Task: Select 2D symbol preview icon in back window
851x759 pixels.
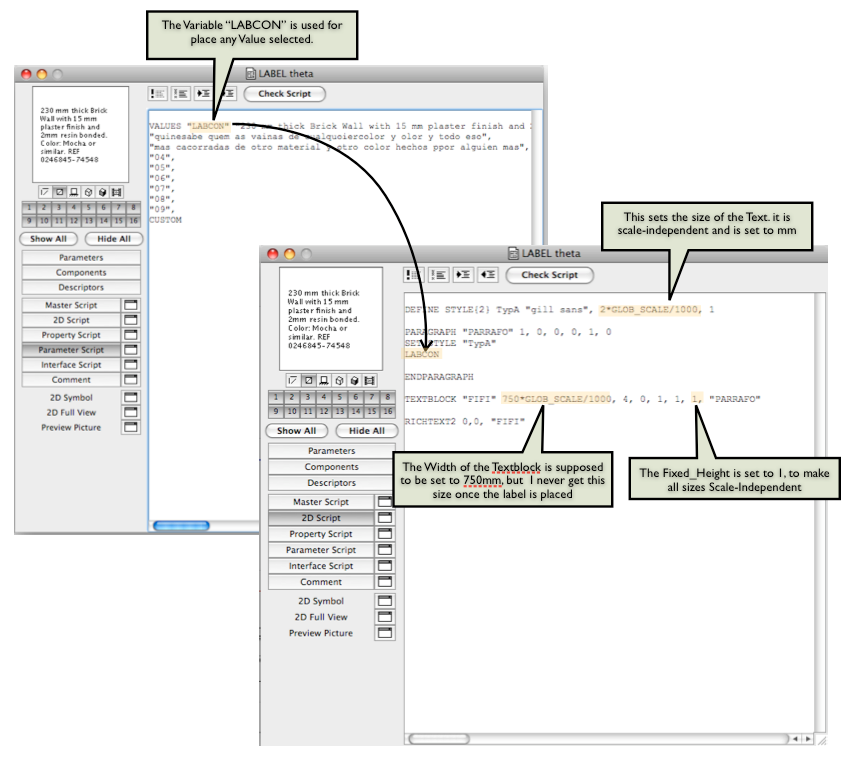Action: (45, 192)
